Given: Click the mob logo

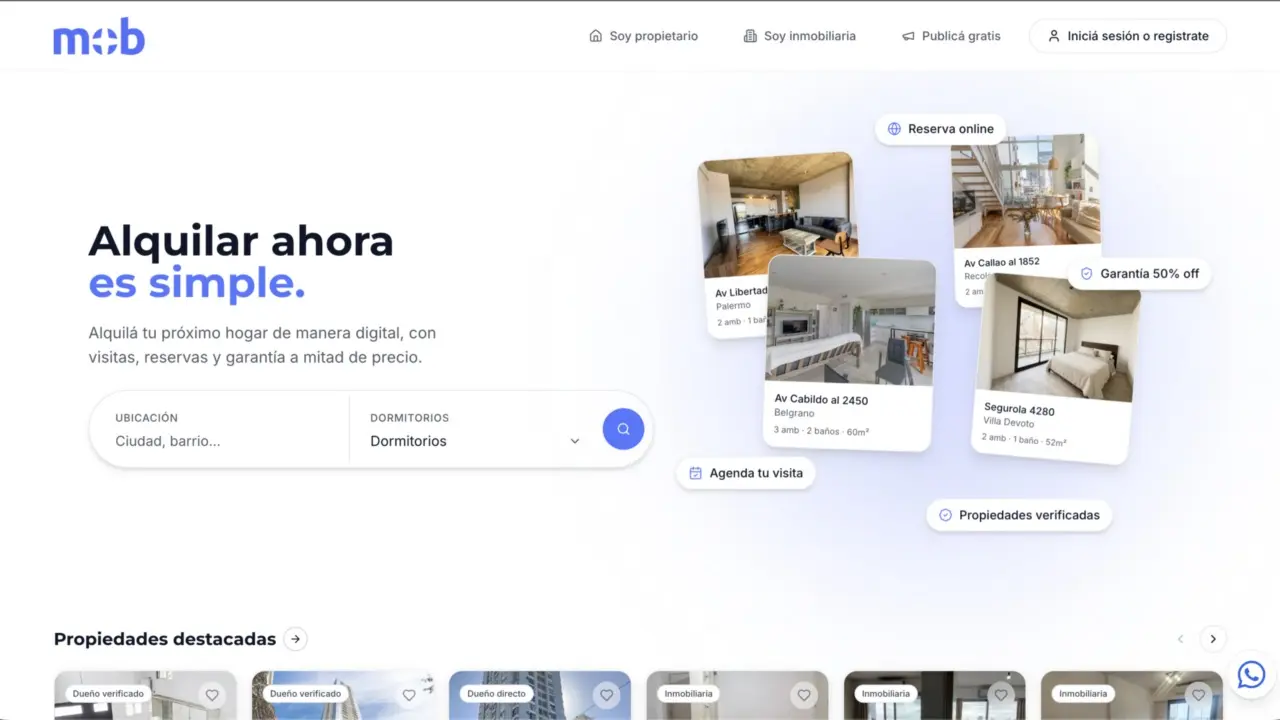Looking at the screenshot, I should tap(99, 36).
